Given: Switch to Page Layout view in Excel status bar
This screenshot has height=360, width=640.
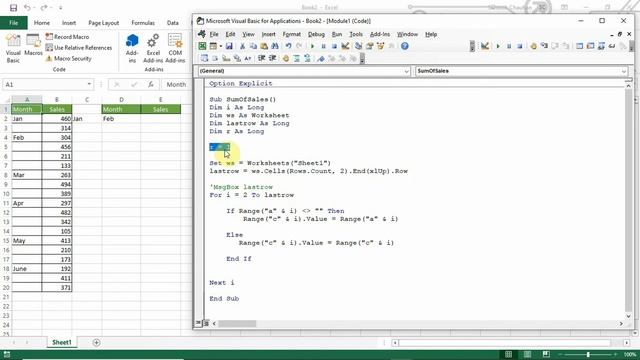Looking at the screenshot, I should pyautogui.click(x=527, y=354).
